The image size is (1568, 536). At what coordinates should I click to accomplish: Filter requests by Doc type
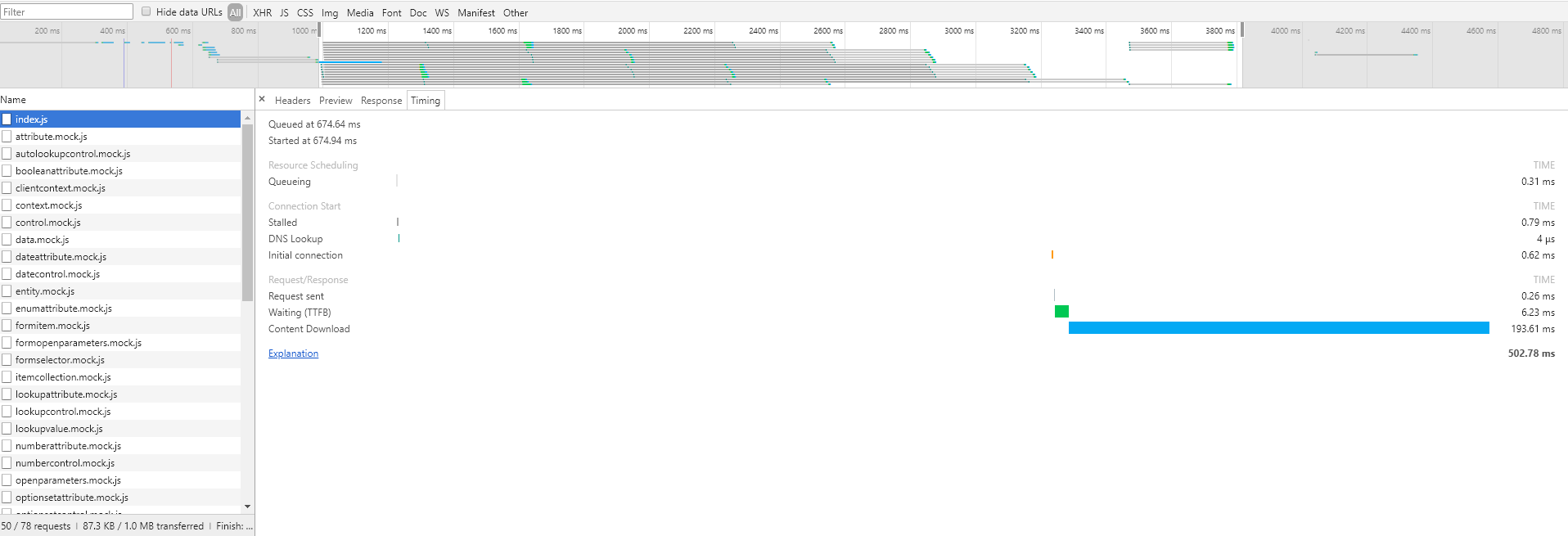click(418, 12)
